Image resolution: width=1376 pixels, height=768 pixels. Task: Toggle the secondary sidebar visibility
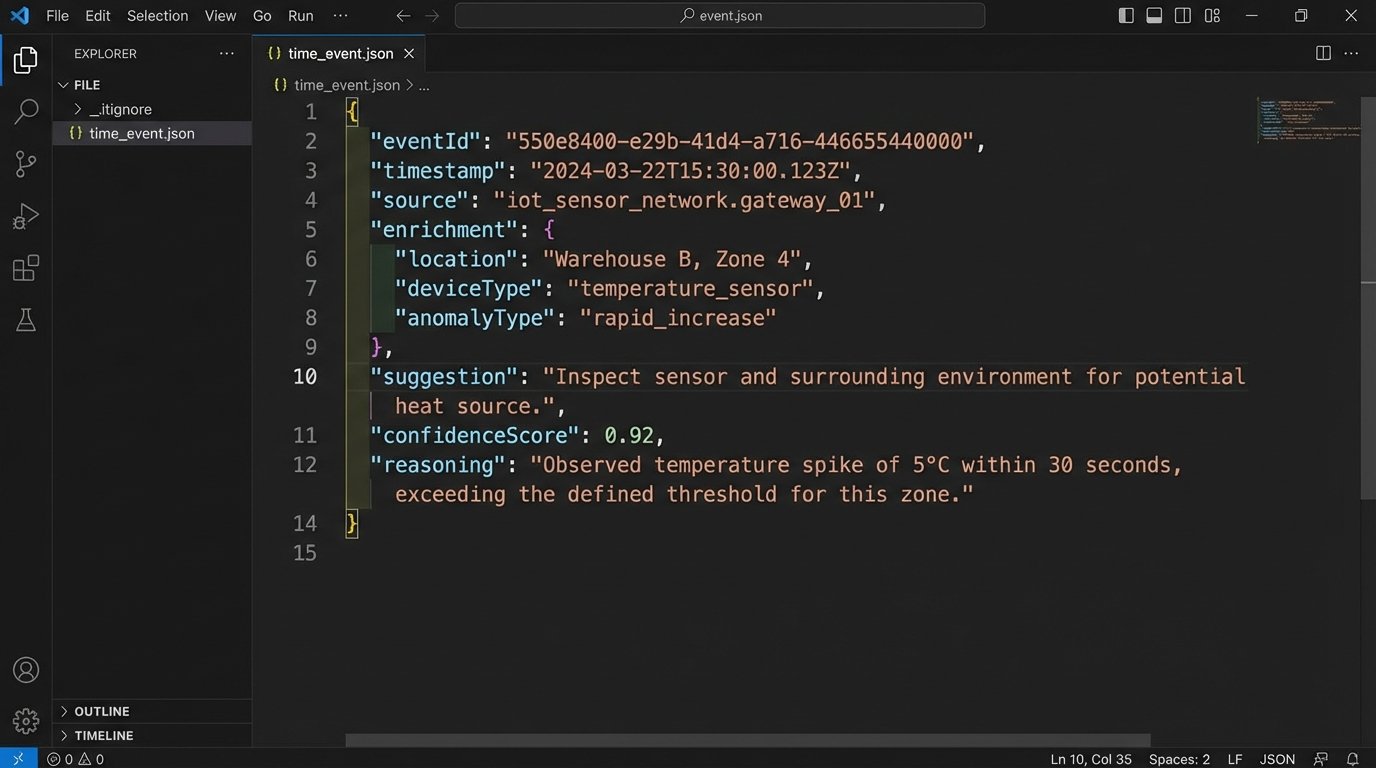(1182, 15)
